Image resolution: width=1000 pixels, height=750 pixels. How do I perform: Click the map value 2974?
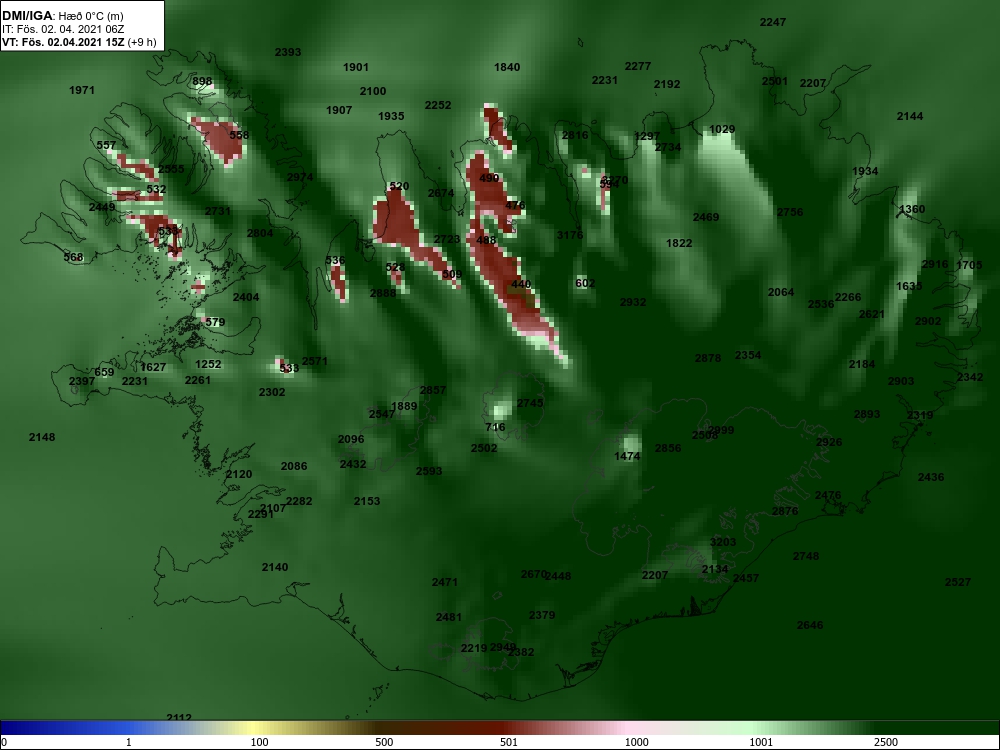click(300, 177)
